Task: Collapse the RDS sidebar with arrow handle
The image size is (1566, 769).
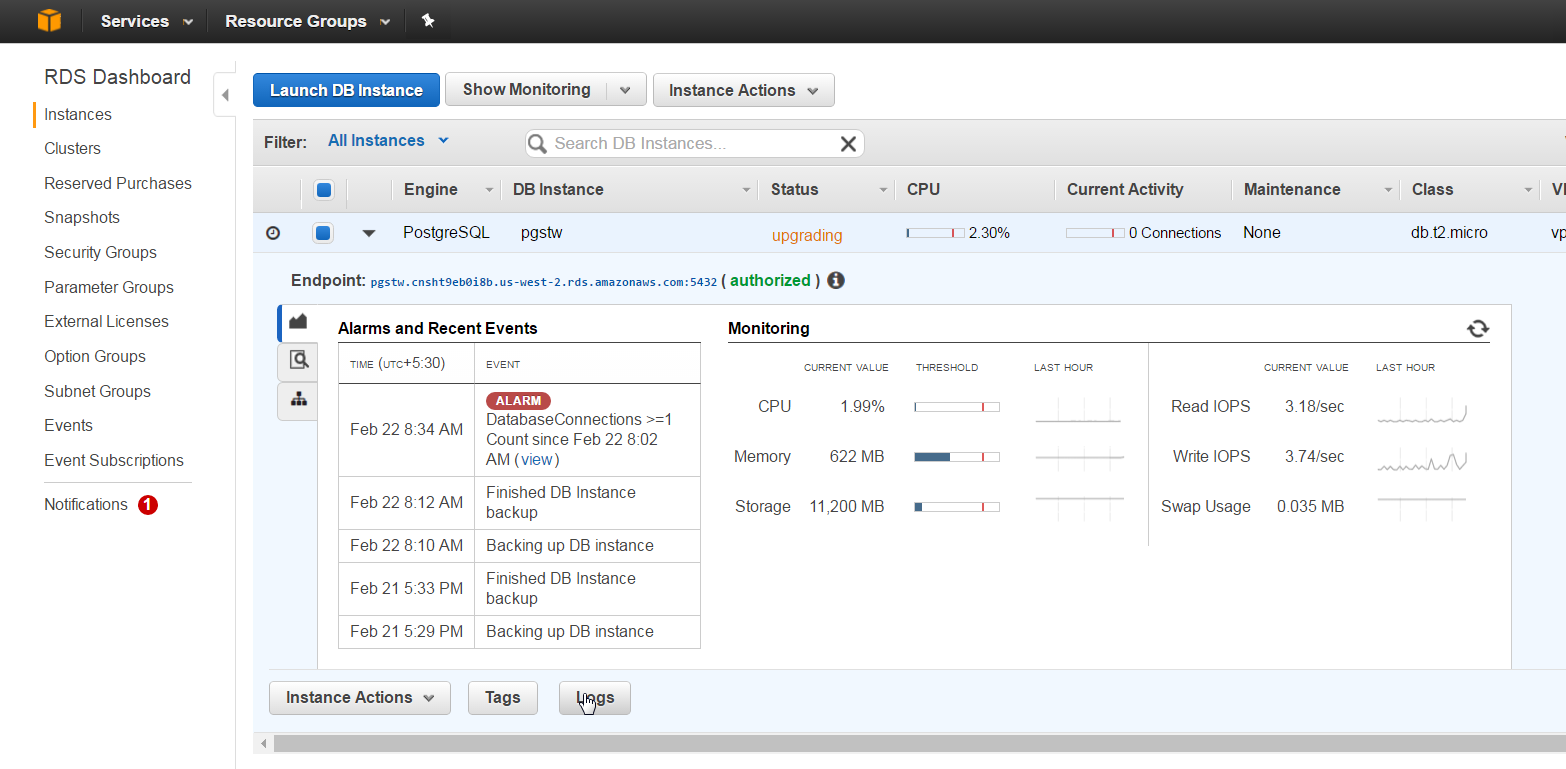Action: [225, 95]
